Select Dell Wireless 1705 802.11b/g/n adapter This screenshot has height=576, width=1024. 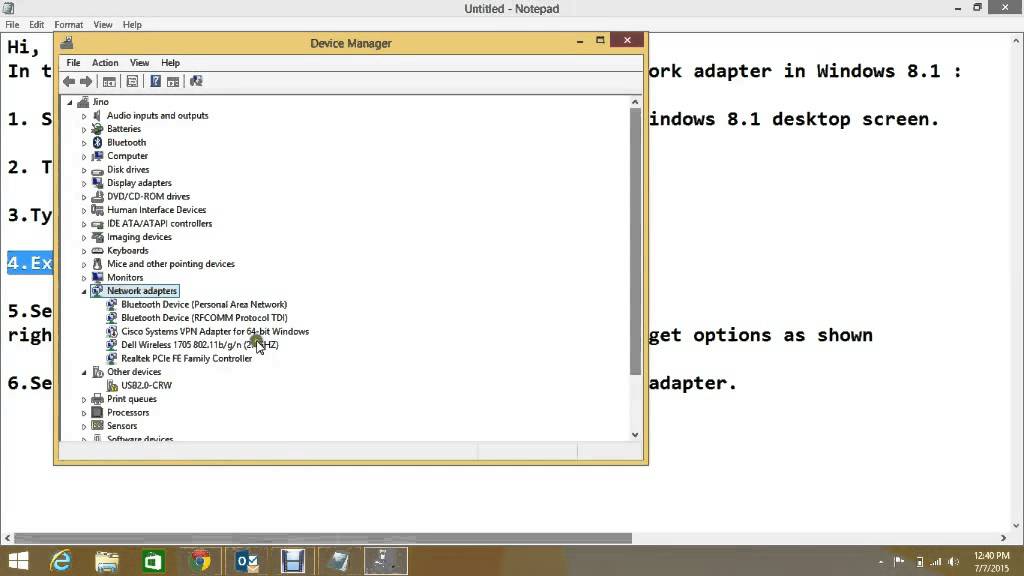point(199,345)
